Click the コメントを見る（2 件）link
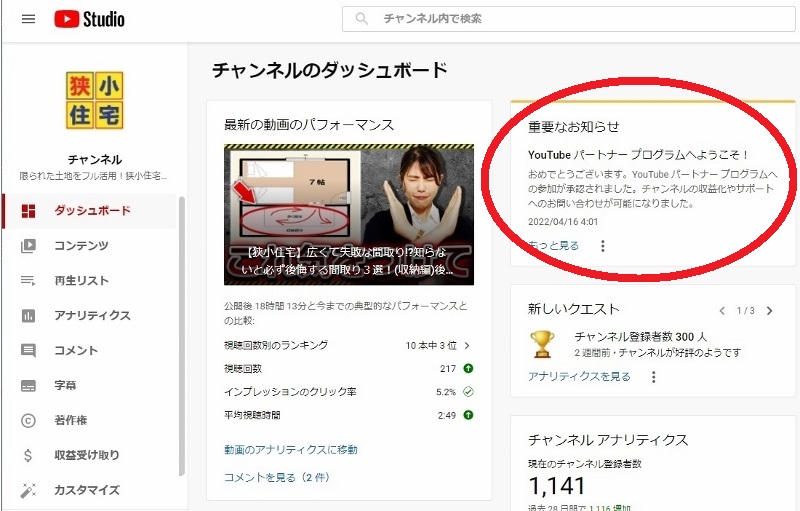This screenshot has width=800, height=511. pyautogui.click(x=277, y=477)
